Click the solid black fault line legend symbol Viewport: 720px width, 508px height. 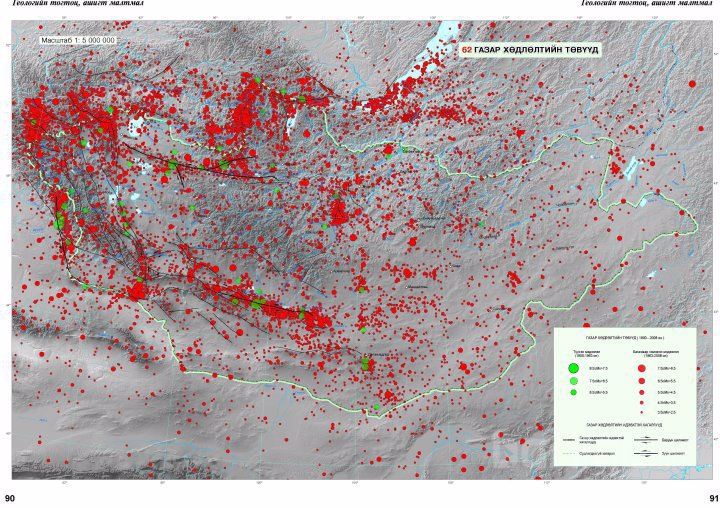(x=571, y=439)
